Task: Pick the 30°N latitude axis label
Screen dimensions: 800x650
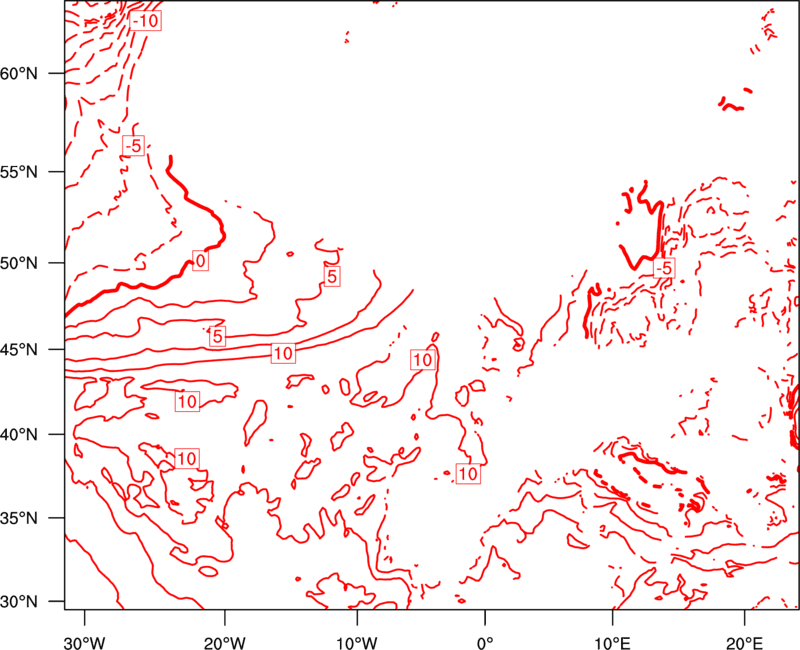Action: 19,601
